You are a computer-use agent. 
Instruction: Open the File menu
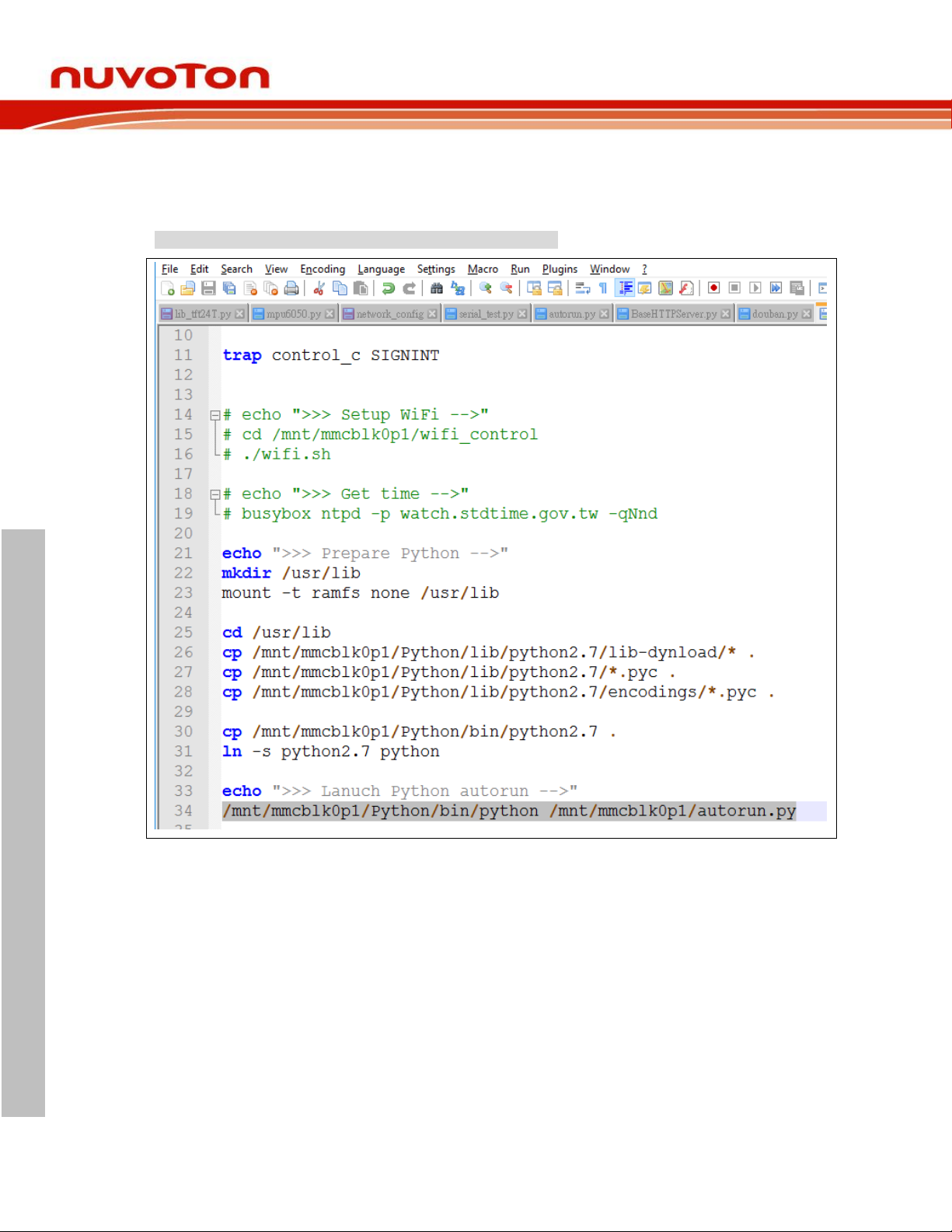(x=169, y=269)
